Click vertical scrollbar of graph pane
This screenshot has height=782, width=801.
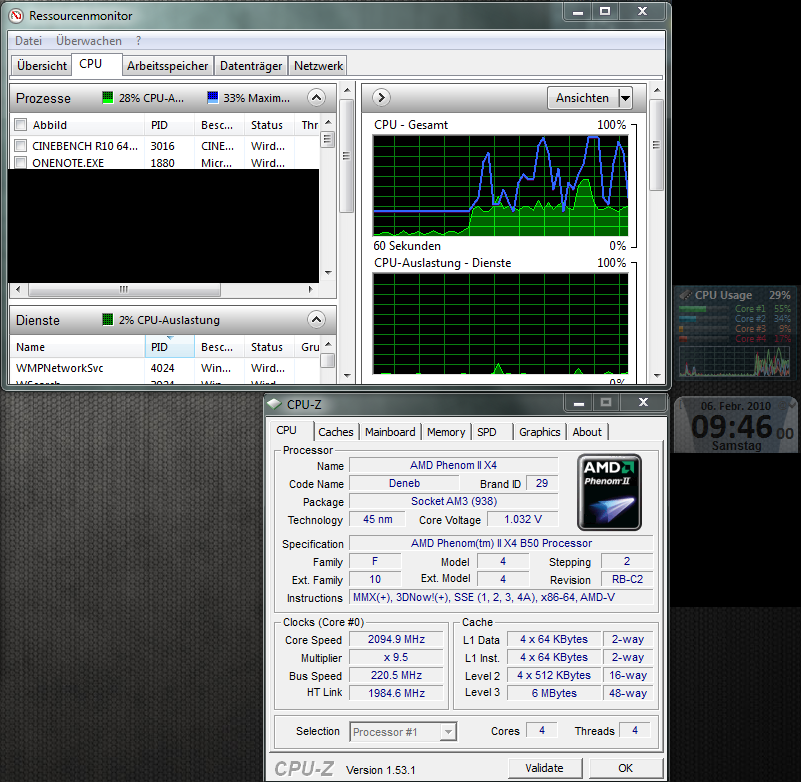pos(656,145)
